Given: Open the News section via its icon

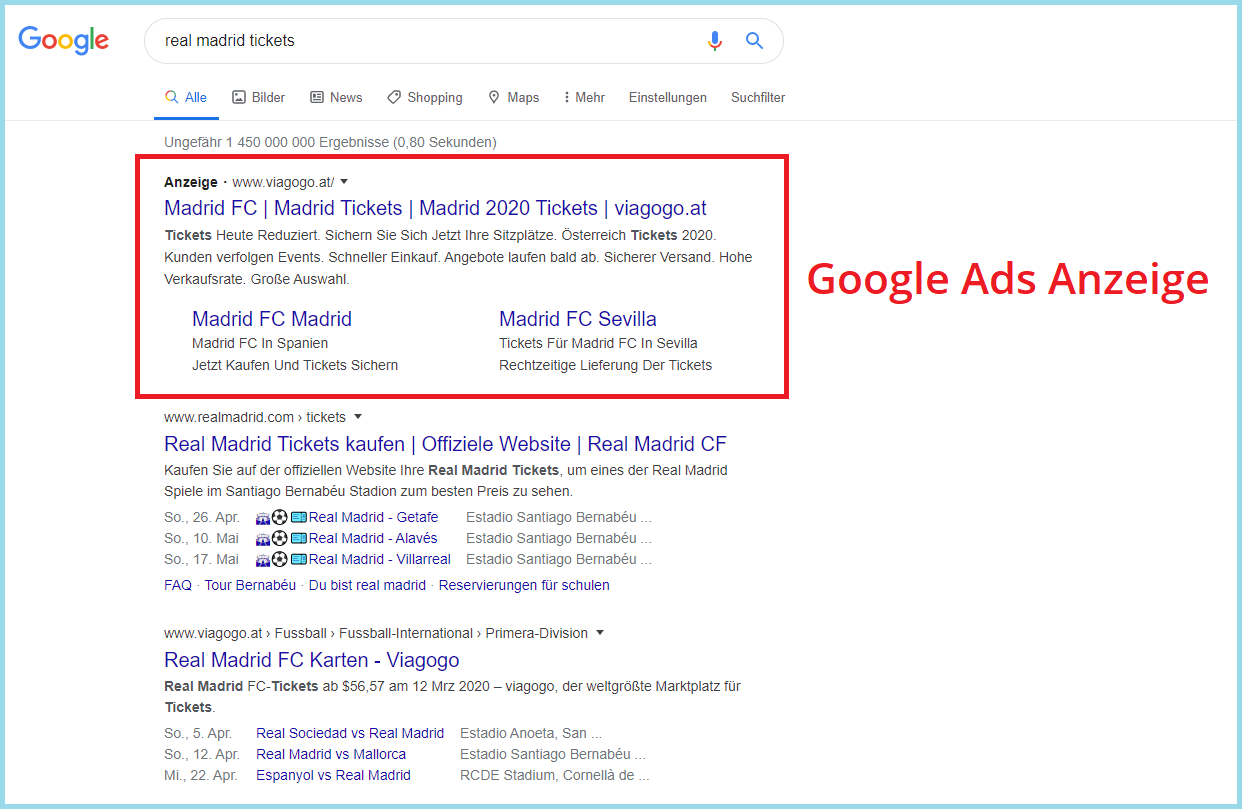Looking at the screenshot, I should pyautogui.click(x=315, y=96).
